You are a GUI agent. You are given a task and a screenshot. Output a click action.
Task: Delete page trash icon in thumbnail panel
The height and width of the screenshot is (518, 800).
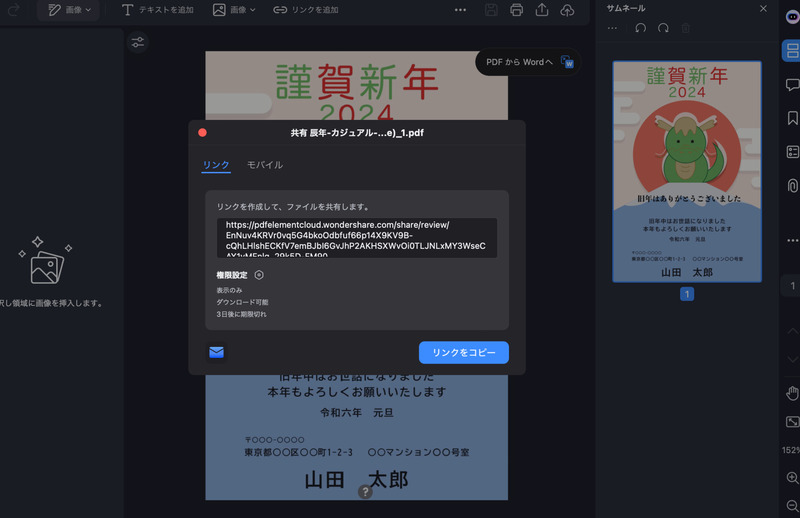pos(686,28)
